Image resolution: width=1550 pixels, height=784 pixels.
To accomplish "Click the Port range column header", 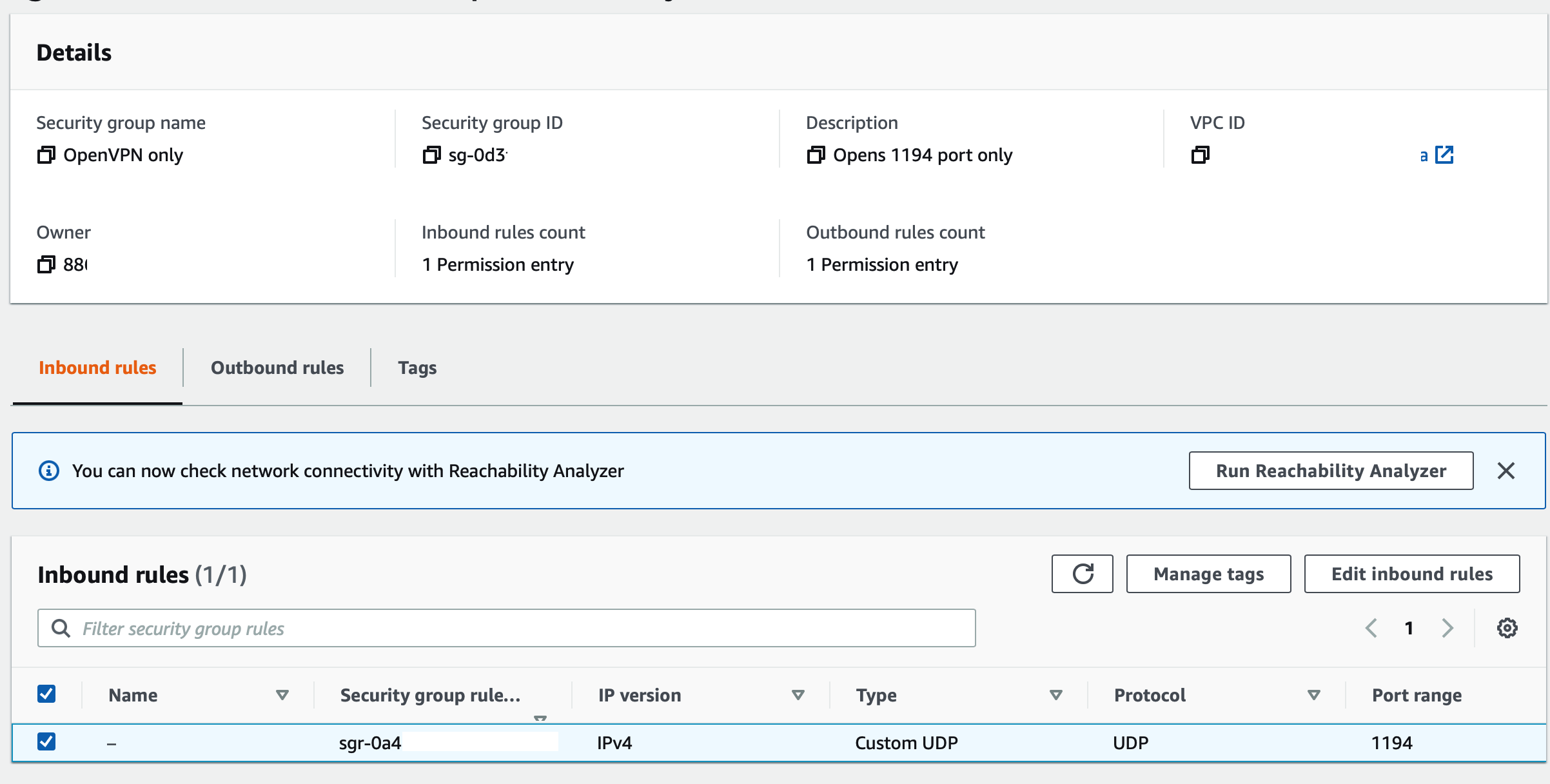I will [x=1417, y=695].
